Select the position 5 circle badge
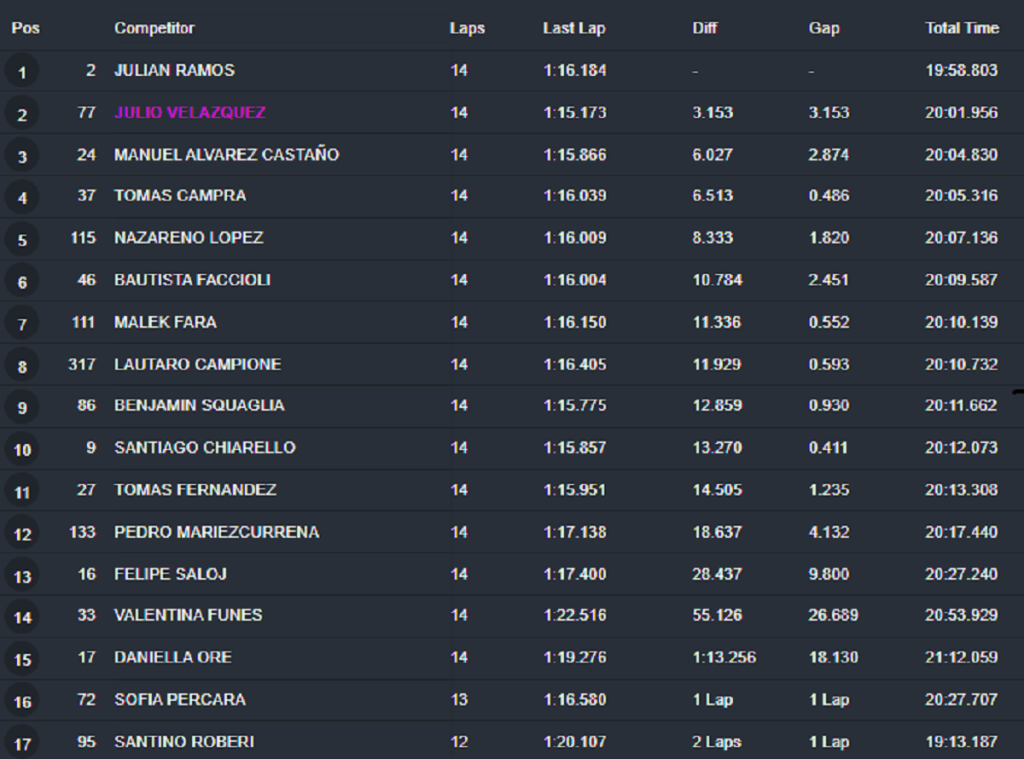Viewport: 1024px width, 759px height. (x=22, y=239)
